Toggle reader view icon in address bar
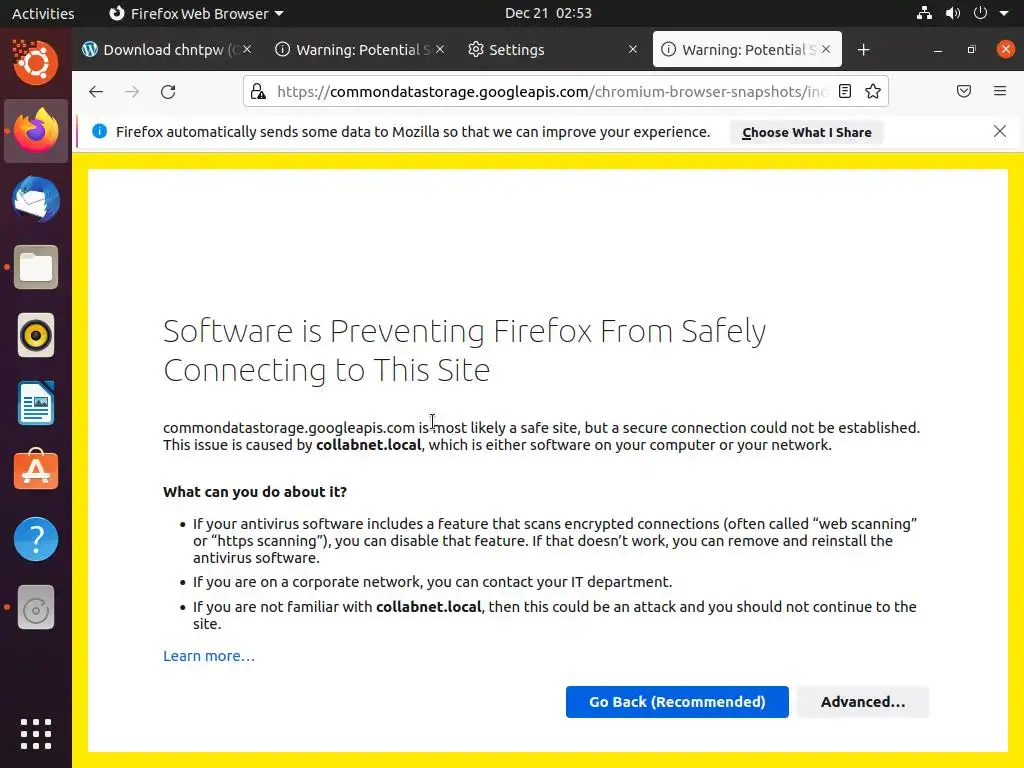1024x768 pixels. 845,92
